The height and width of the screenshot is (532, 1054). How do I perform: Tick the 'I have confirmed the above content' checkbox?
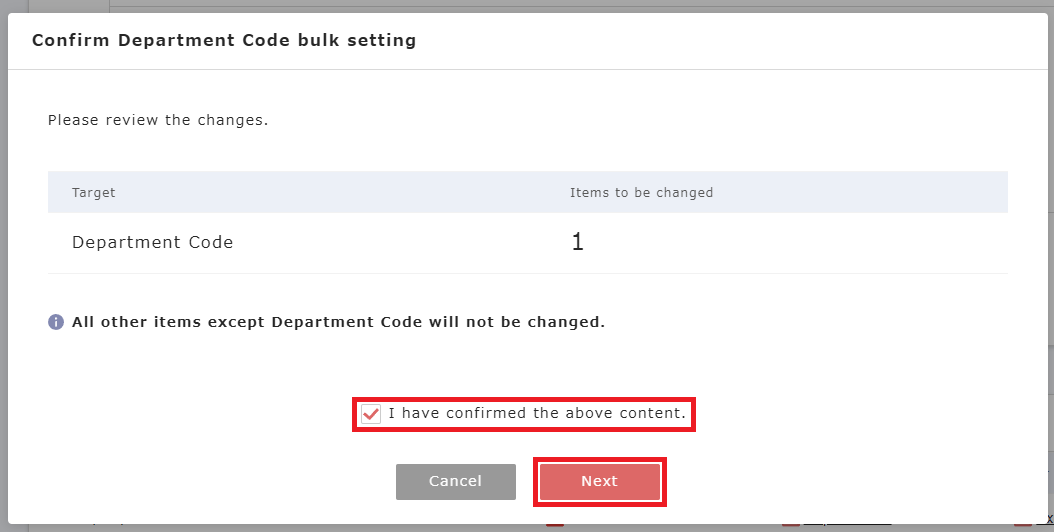tap(371, 413)
